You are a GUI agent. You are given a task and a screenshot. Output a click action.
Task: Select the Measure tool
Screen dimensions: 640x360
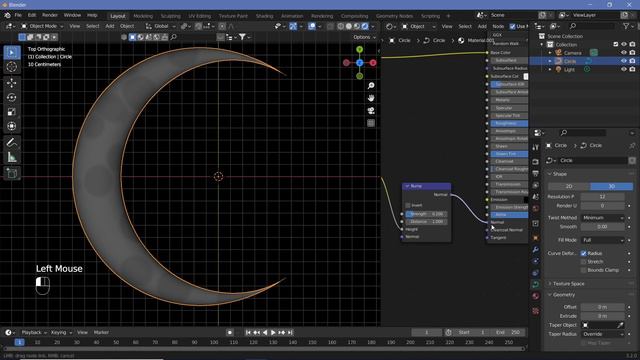[12, 158]
